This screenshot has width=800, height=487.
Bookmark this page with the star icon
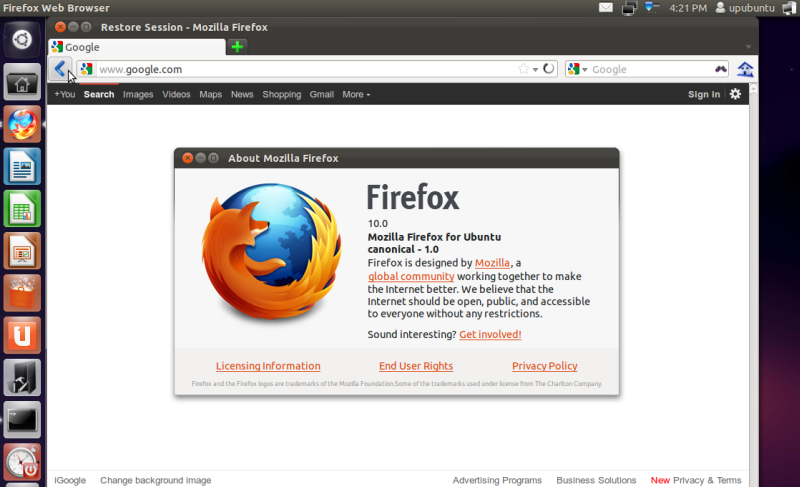[523, 69]
